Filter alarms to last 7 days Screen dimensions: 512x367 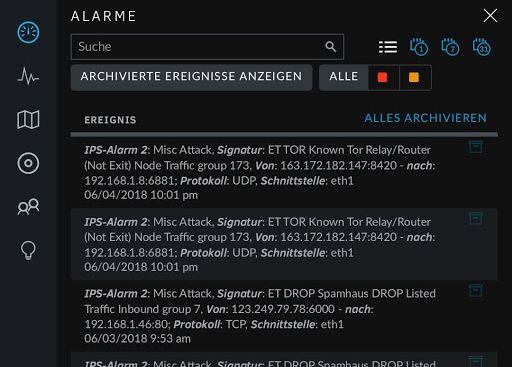(x=450, y=47)
